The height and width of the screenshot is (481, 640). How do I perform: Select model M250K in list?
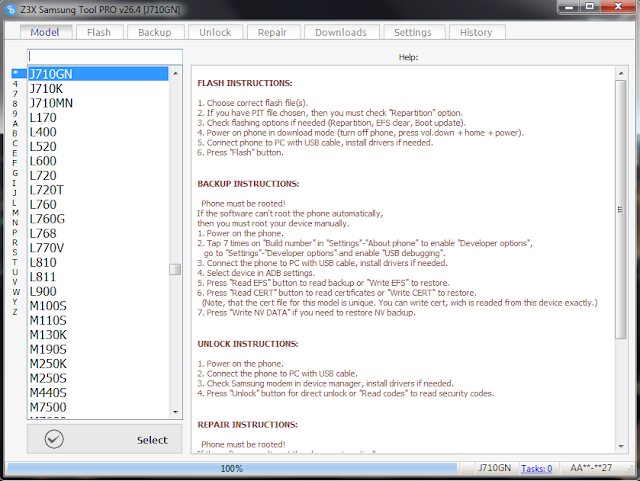click(x=98, y=364)
